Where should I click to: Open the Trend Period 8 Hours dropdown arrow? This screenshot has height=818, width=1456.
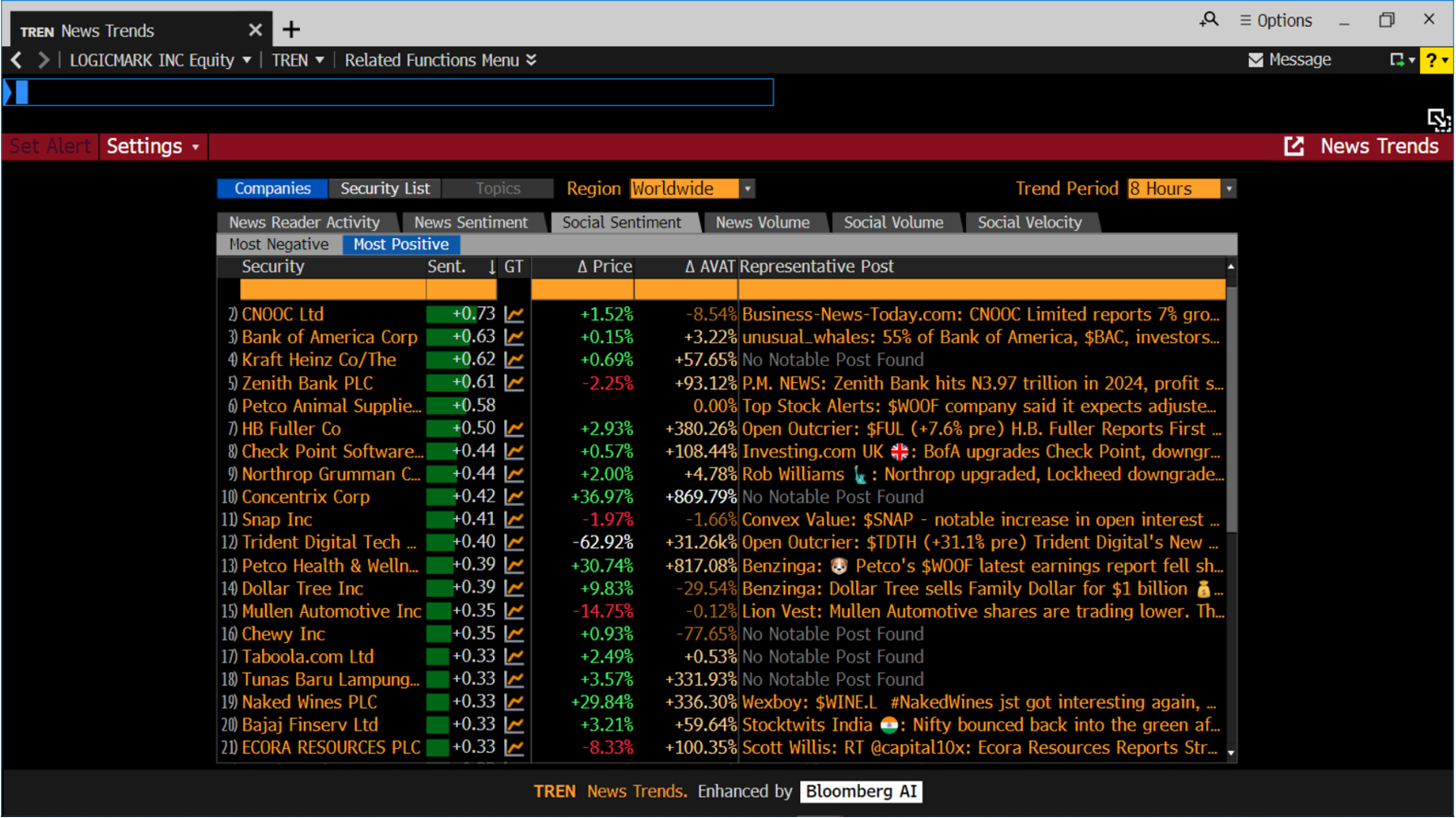(1229, 189)
